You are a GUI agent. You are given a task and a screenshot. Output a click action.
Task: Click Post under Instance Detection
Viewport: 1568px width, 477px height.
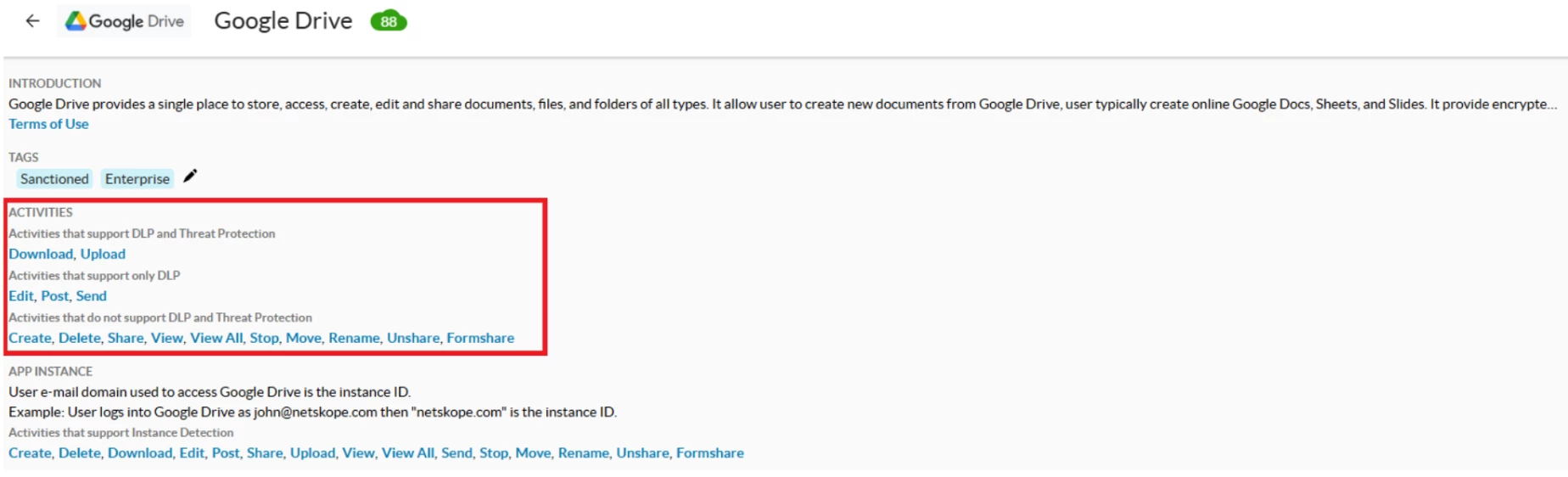point(226,453)
